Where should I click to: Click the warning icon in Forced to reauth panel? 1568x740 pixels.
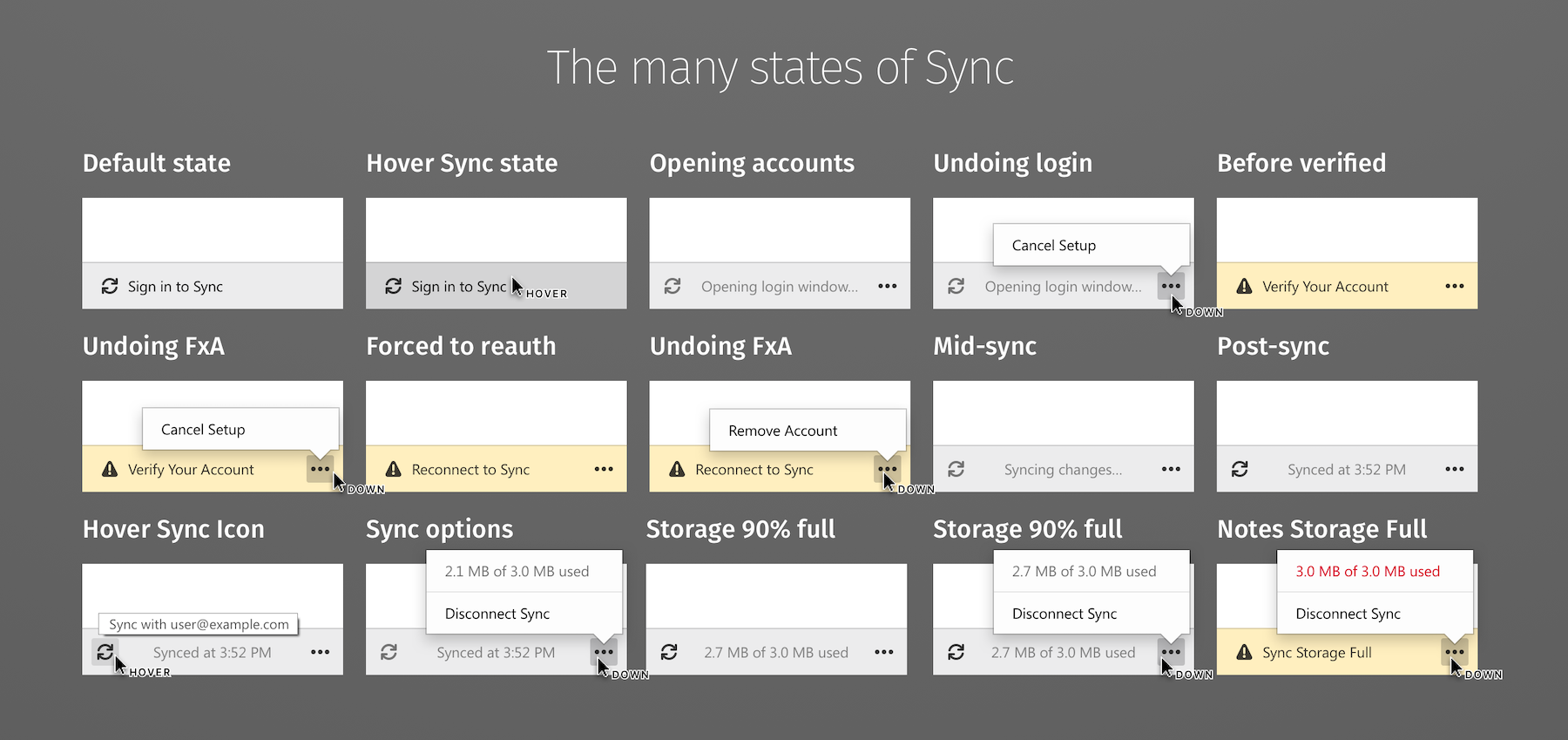point(394,469)
